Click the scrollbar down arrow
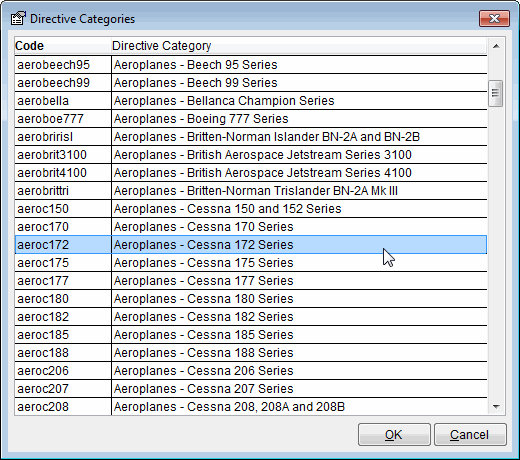This screenshot has height=460, width=520. coord(496,406)
